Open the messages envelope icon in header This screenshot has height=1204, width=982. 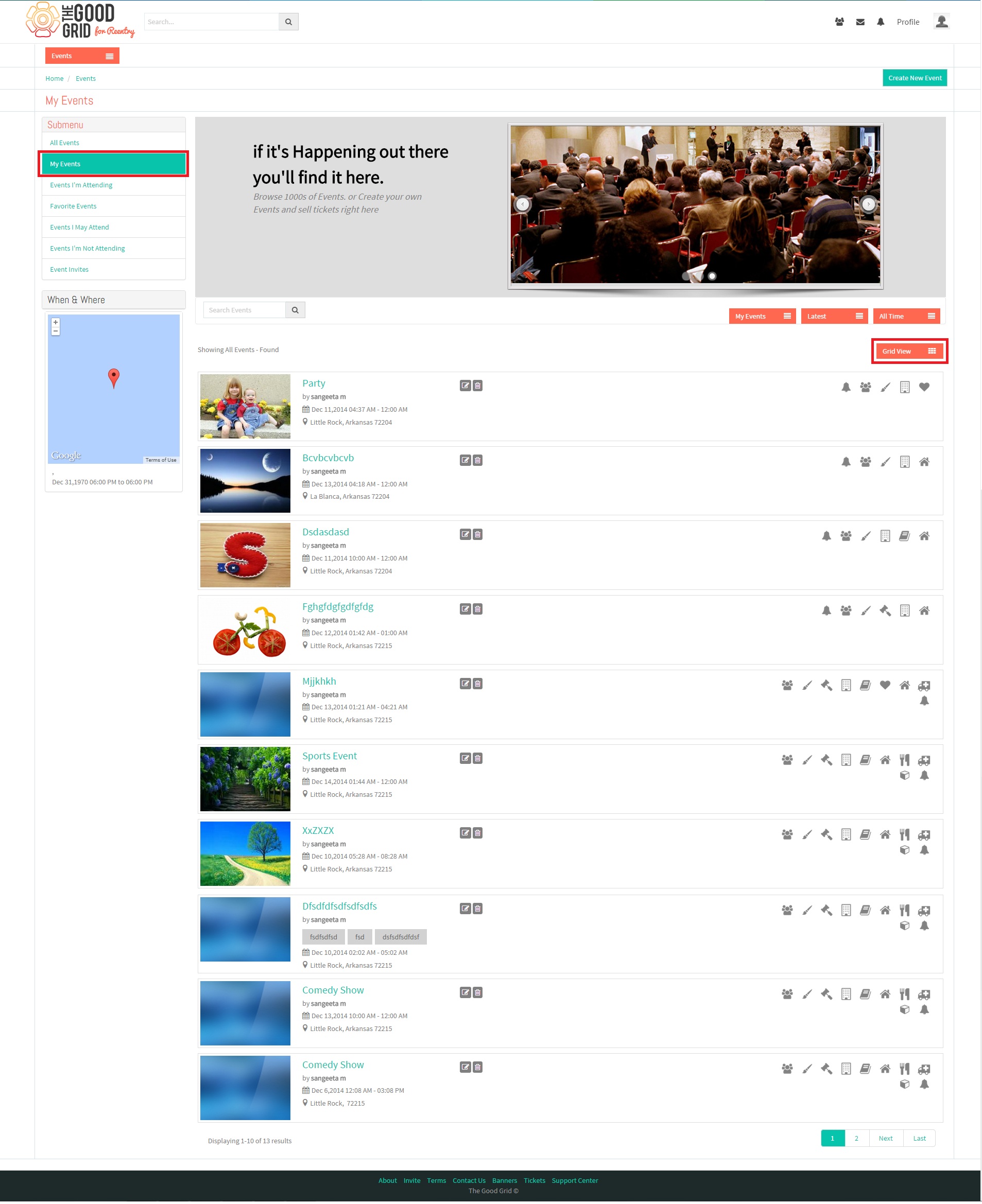click(860, 22)
